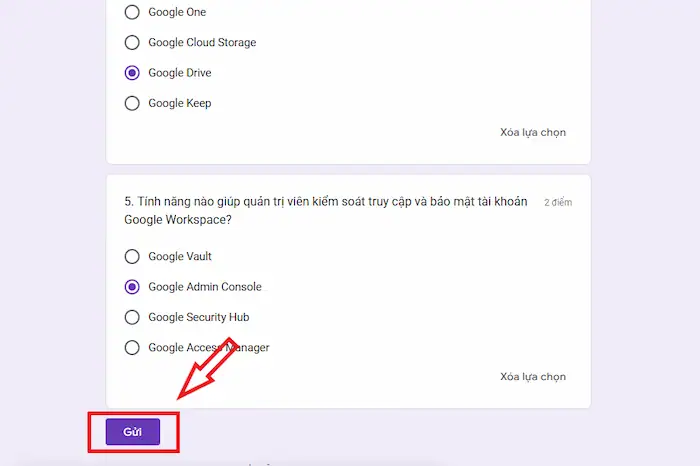Click the 'Google One' label text
The height and width of the screenshot is (466, 700).
pyautogui.click(x=177, y=12)
